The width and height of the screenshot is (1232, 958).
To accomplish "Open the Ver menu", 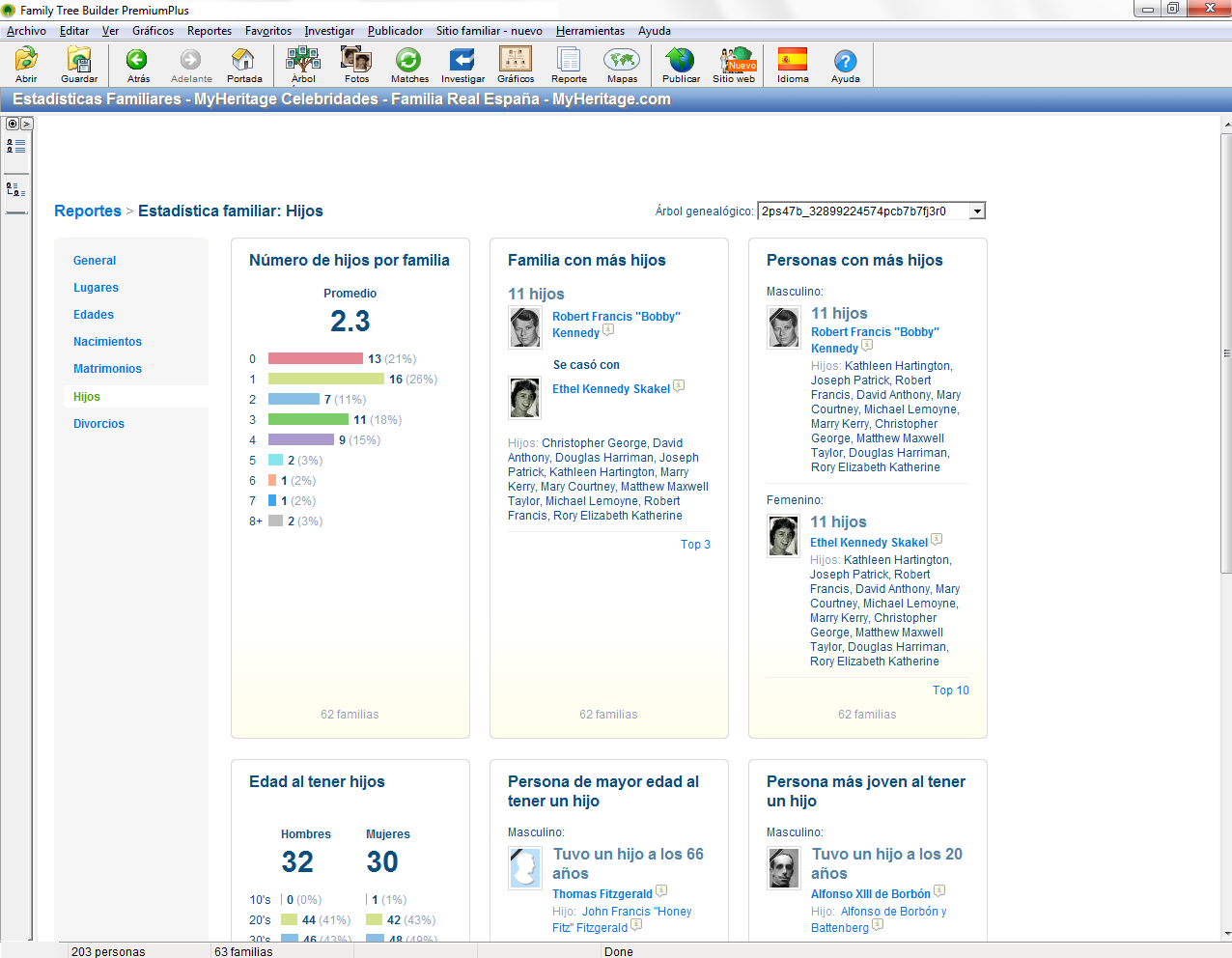I will 110,31.
